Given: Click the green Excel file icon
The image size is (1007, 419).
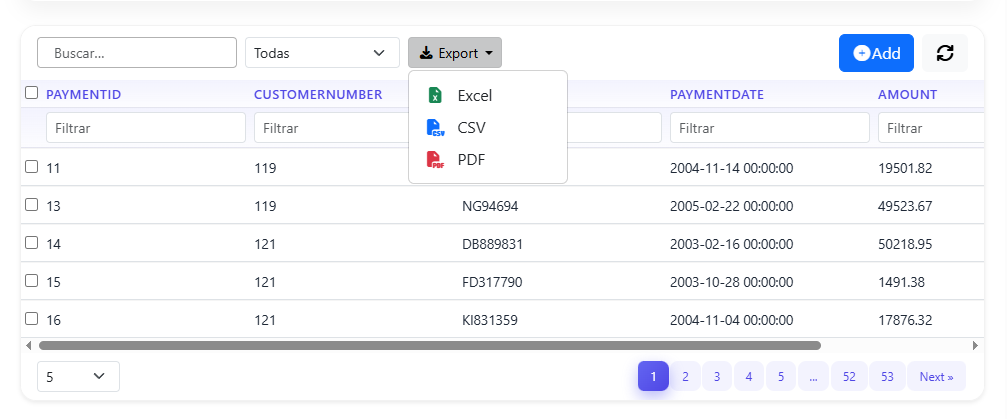Looking at the screenshot, I should 435,96.
